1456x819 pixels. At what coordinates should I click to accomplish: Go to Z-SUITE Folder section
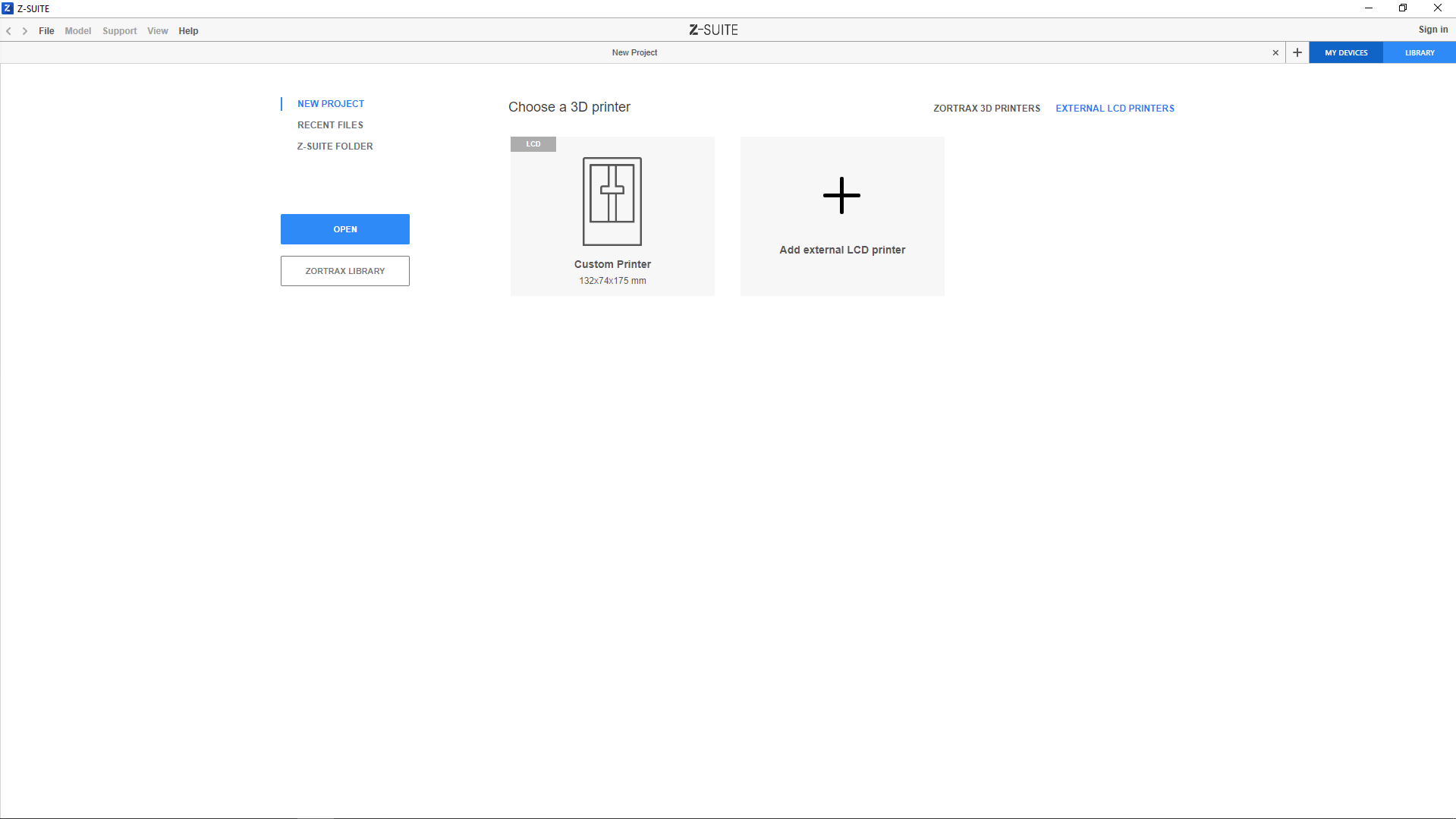click(335, 146)
